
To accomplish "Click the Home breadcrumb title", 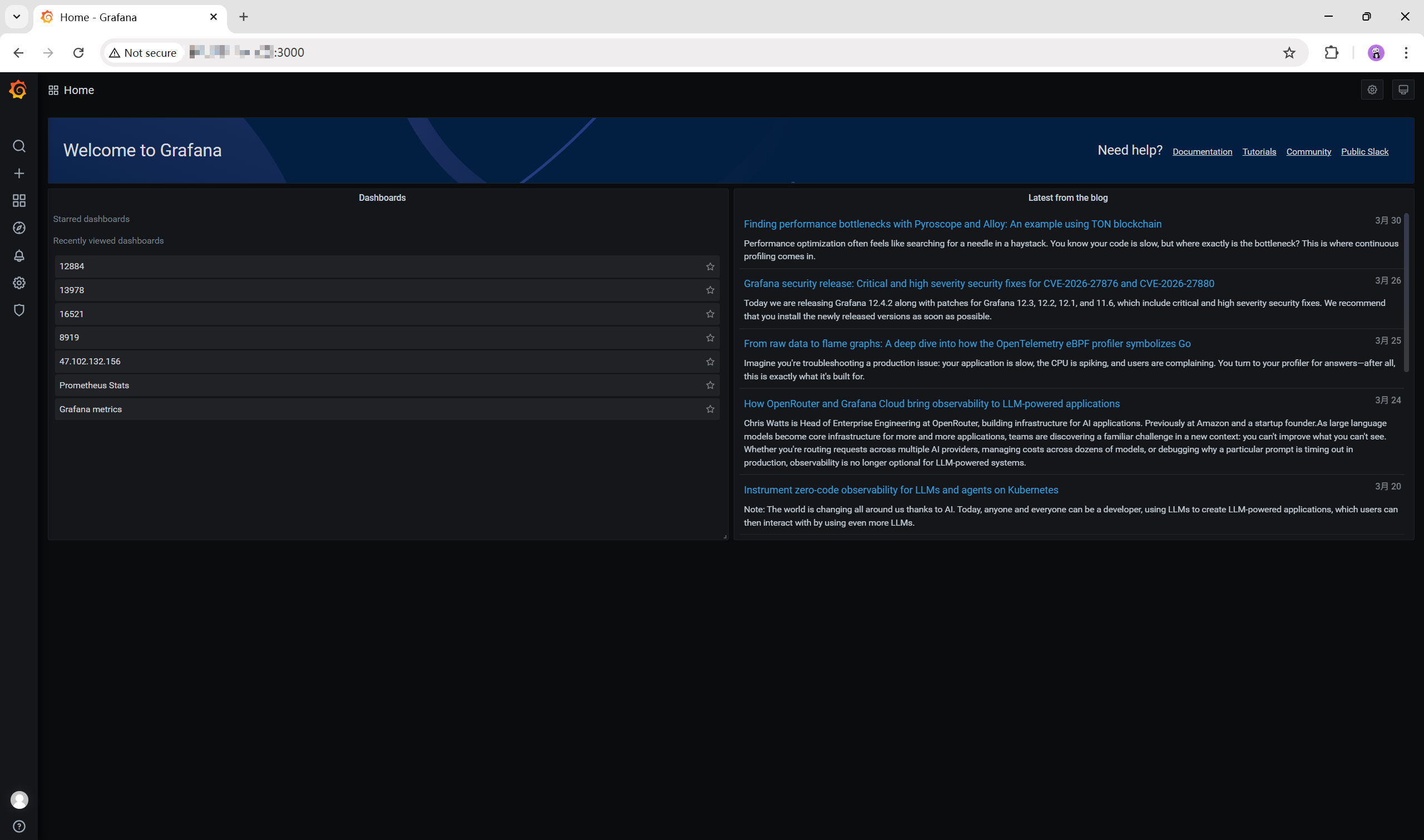I will (x=78, y=90).
